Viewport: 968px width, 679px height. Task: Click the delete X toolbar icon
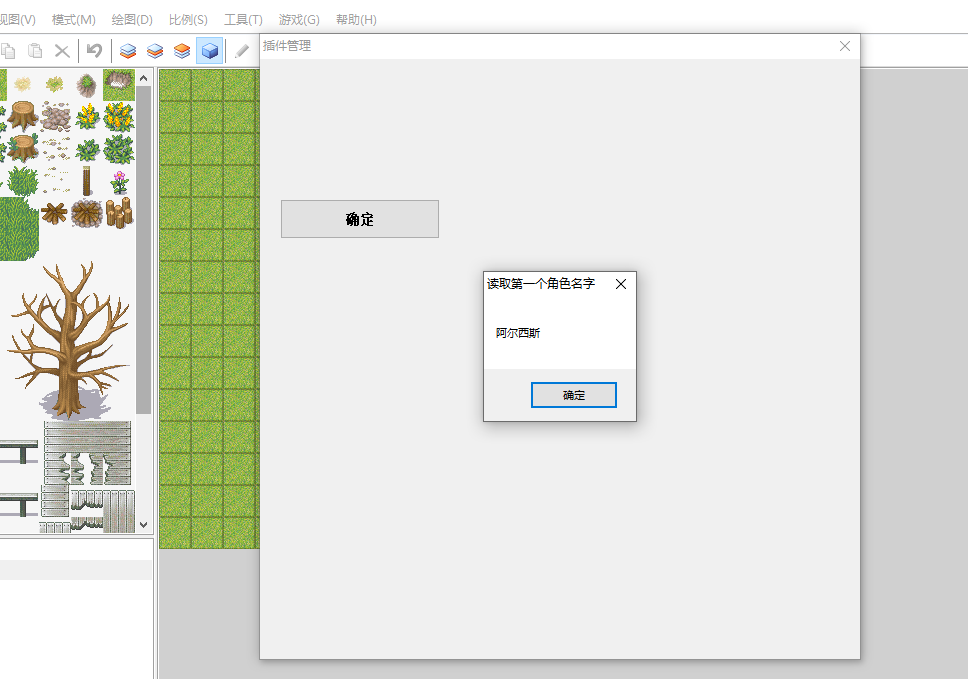[x=62, y=51]
